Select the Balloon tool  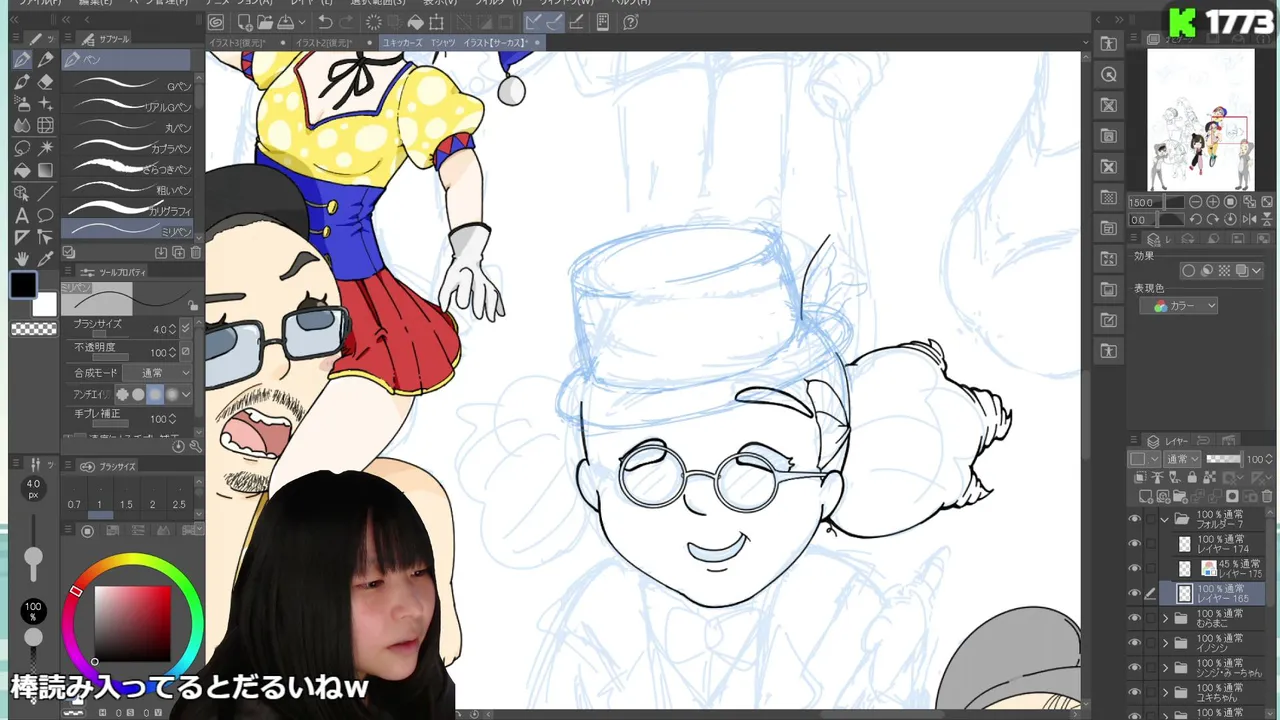pos(45,215)
